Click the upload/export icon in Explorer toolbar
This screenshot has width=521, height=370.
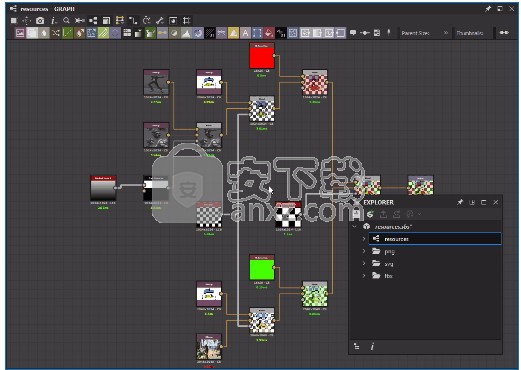[x=383, y=214]
